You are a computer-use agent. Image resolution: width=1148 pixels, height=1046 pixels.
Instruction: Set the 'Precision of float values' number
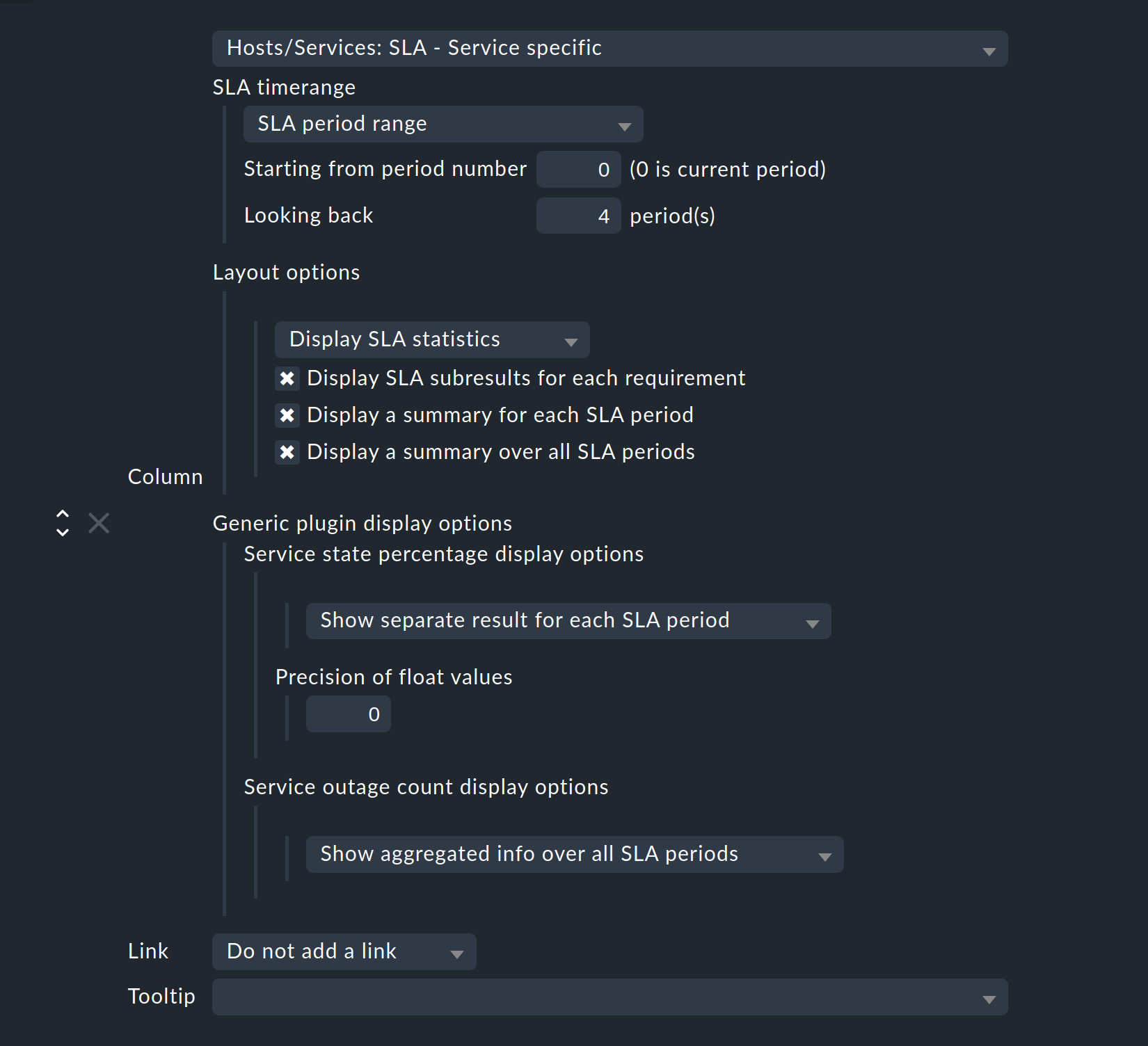tap(348, 714)
